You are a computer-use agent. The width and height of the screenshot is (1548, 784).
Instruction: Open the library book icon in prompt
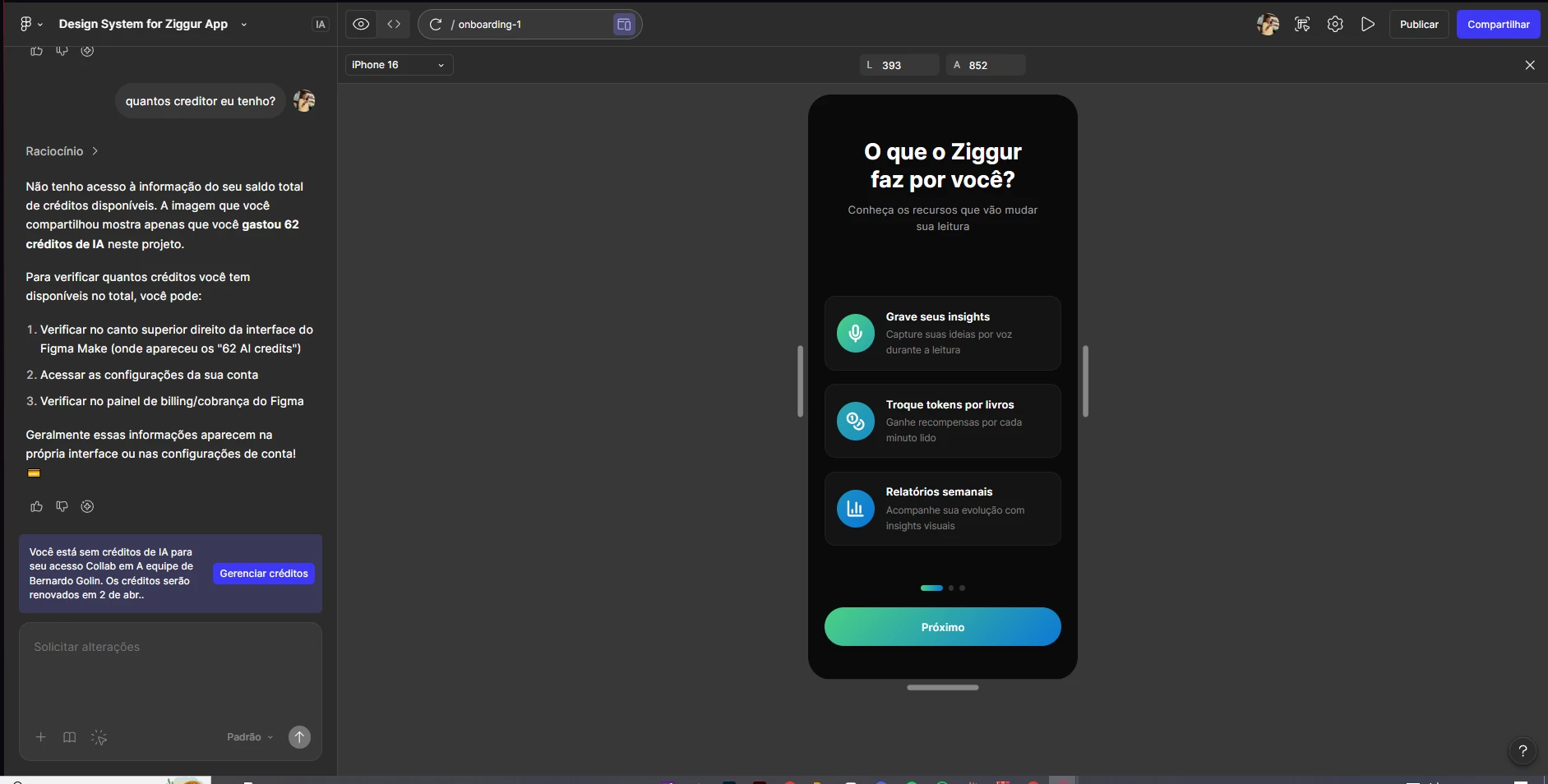[70, 737]
